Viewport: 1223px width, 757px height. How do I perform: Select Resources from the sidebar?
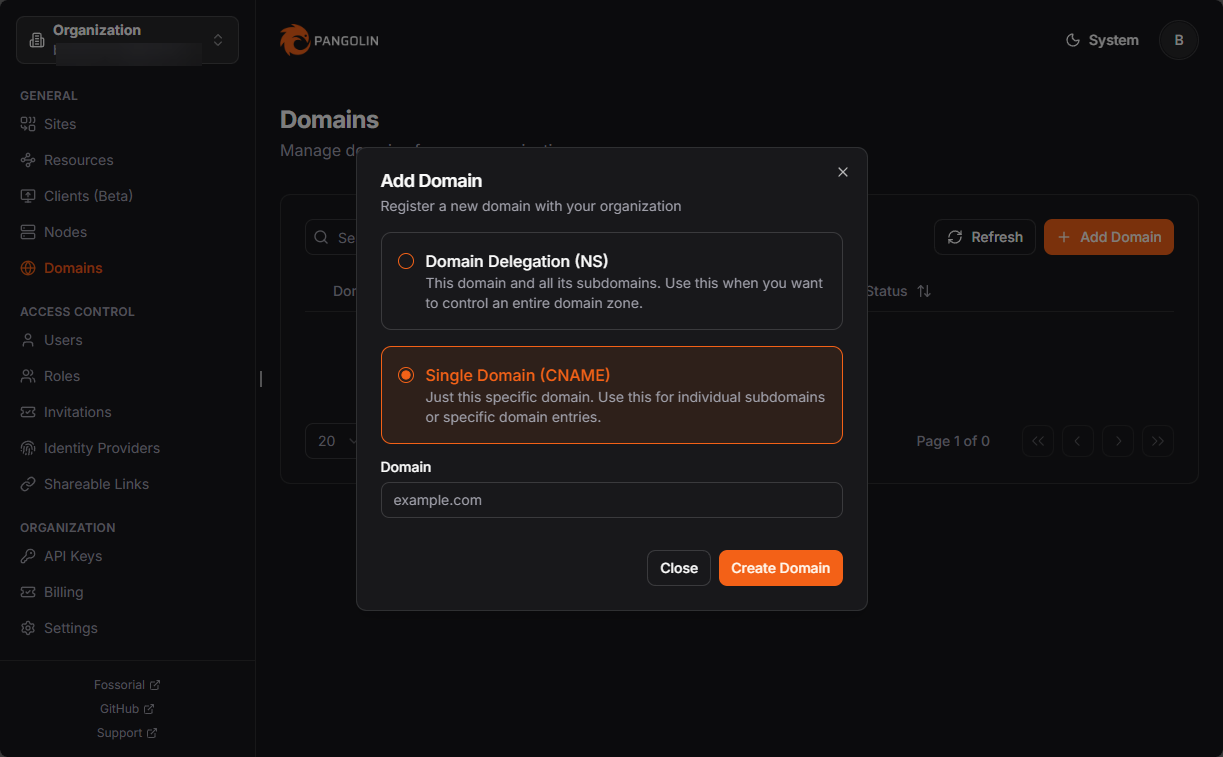77,160
